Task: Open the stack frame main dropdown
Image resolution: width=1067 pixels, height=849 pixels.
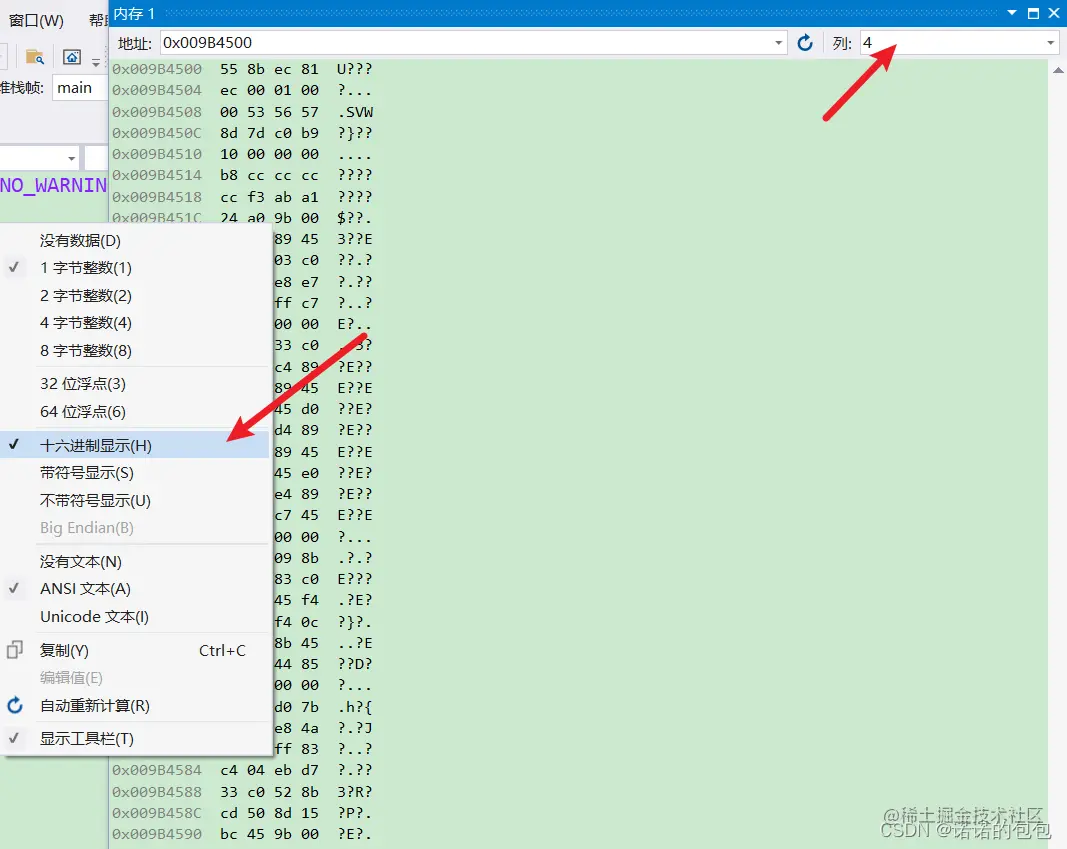Action: [79, 88]
